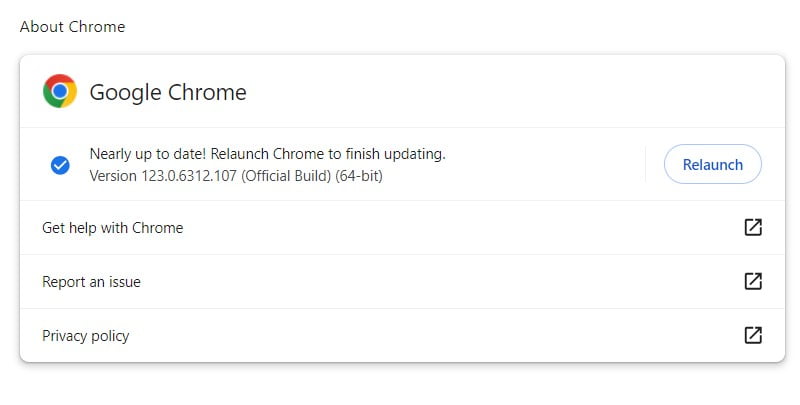The width and height of the screenshot is (800, 405).
Task: Click the vertical divider beside Relaunch button
Action: pyautogui.click(x=646, y=165)
